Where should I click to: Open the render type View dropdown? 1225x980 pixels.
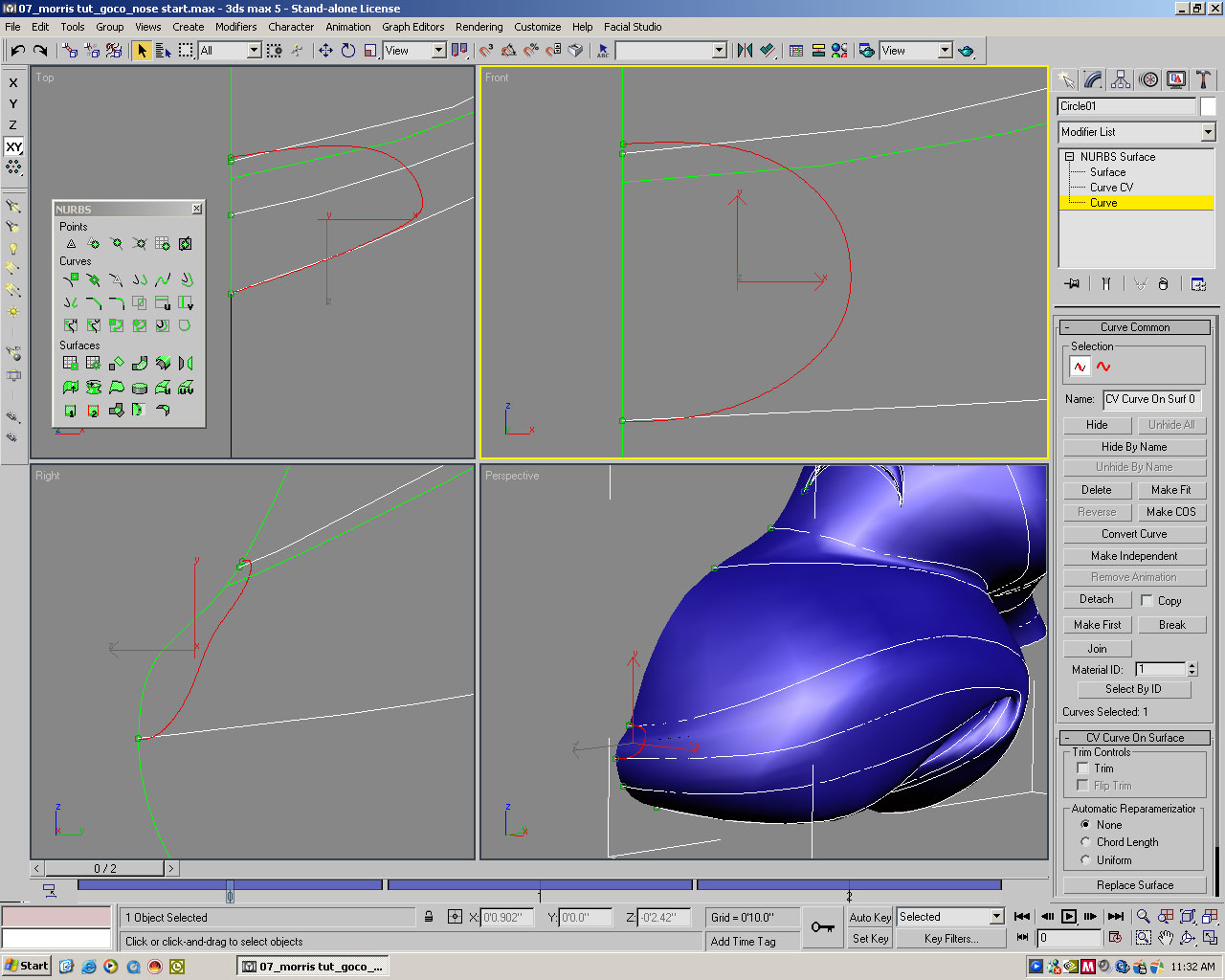pyautogui.click(x=945, y=51)
